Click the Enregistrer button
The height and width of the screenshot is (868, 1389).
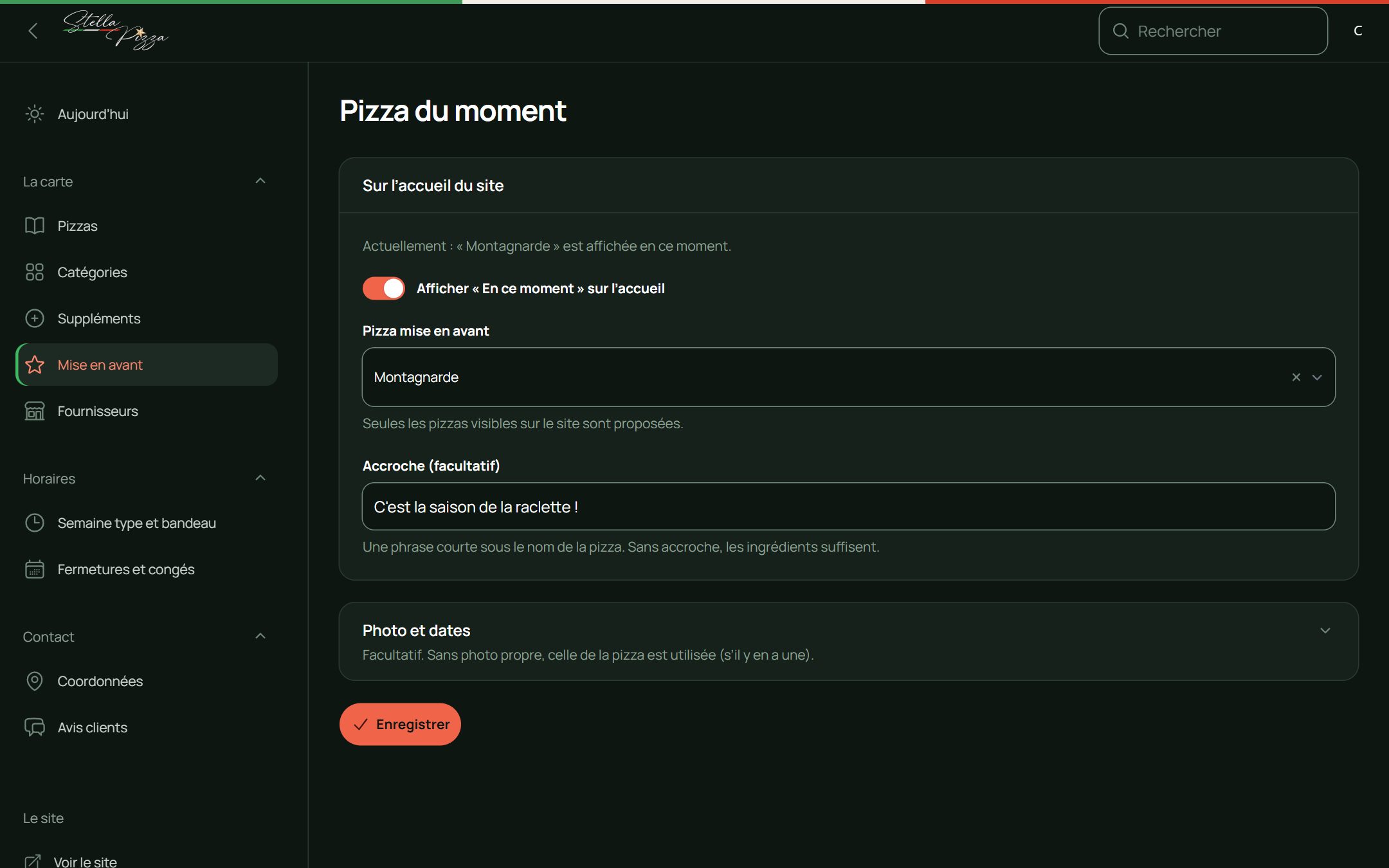tap(400, 725)
